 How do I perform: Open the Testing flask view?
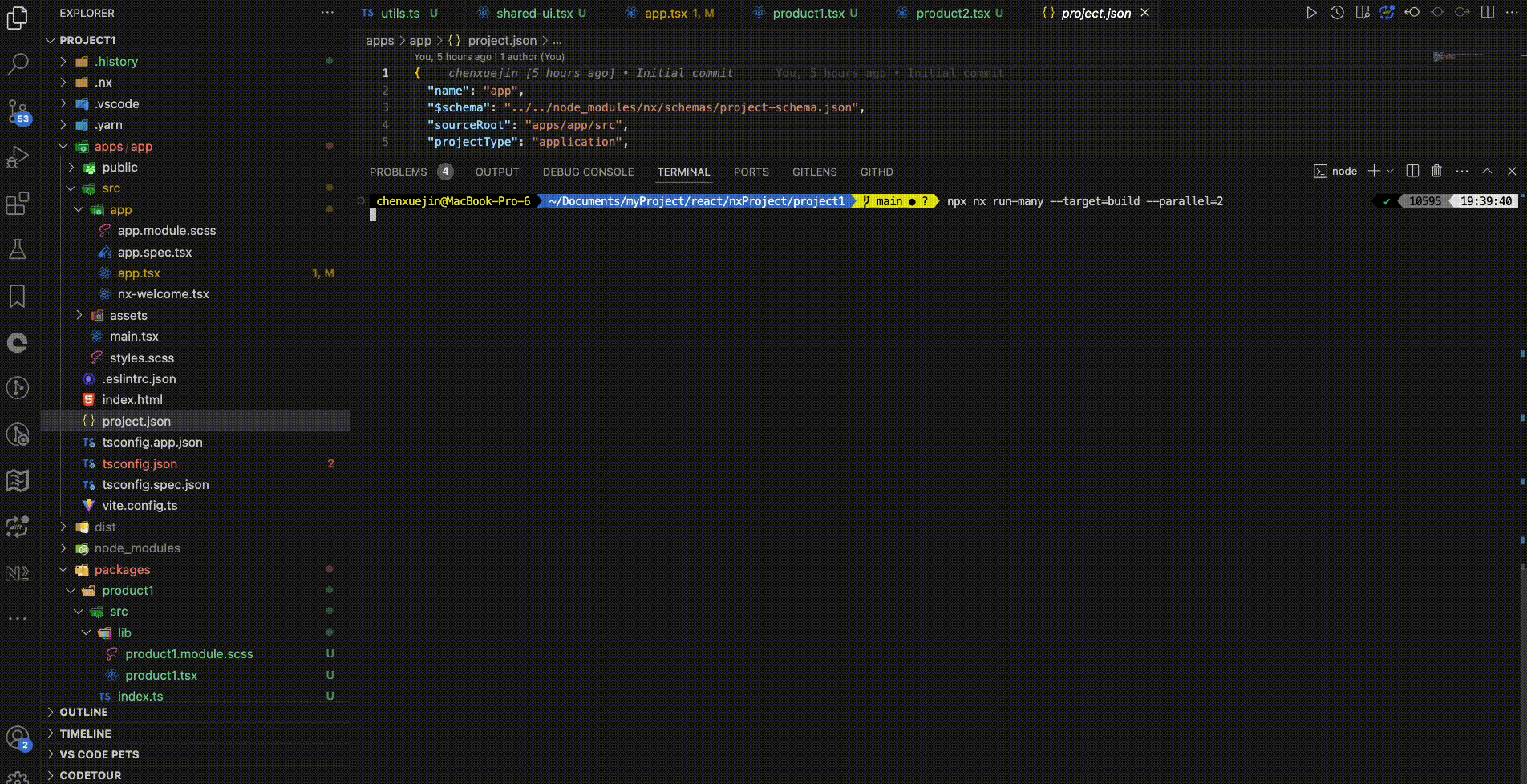tap(17, 249)
